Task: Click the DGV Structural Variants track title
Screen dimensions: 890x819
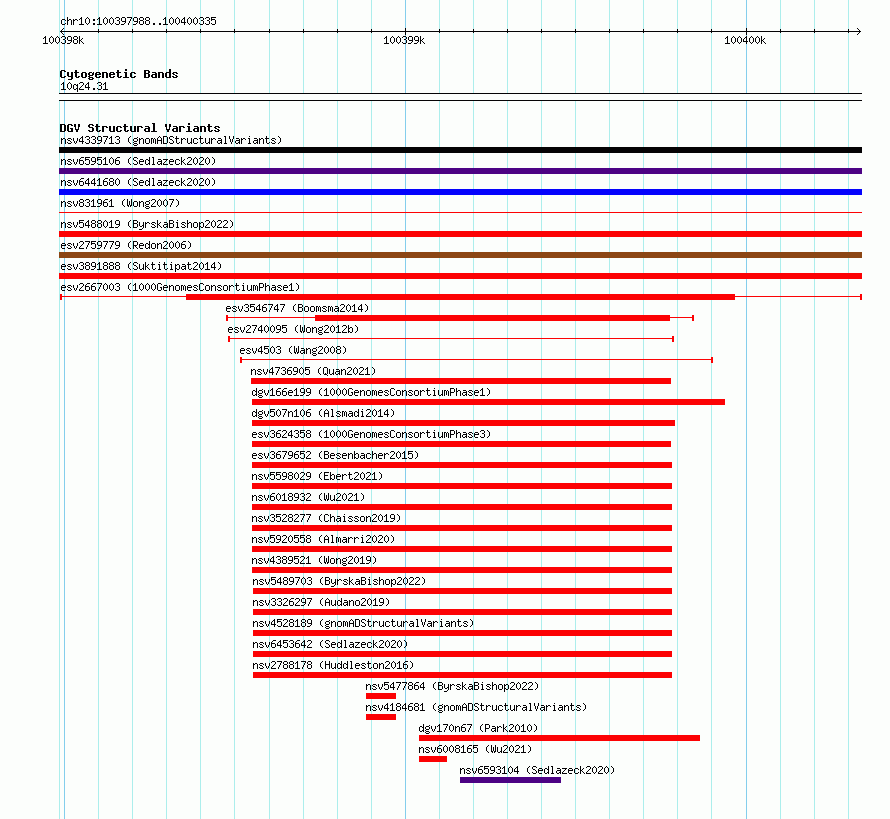Action: coord(140,128)
